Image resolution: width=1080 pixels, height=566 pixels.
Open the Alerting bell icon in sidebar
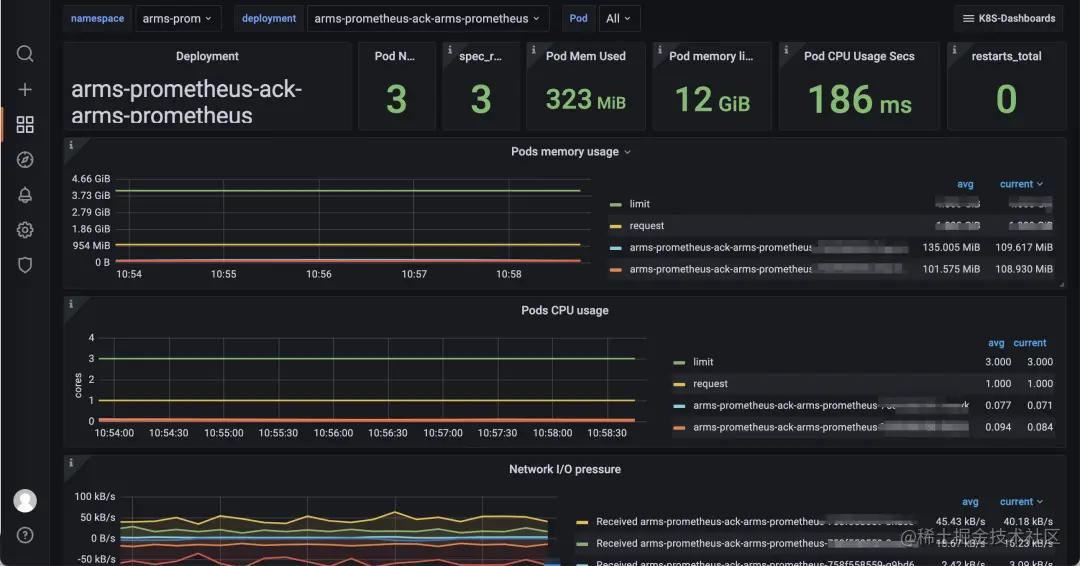pos(25,195)
